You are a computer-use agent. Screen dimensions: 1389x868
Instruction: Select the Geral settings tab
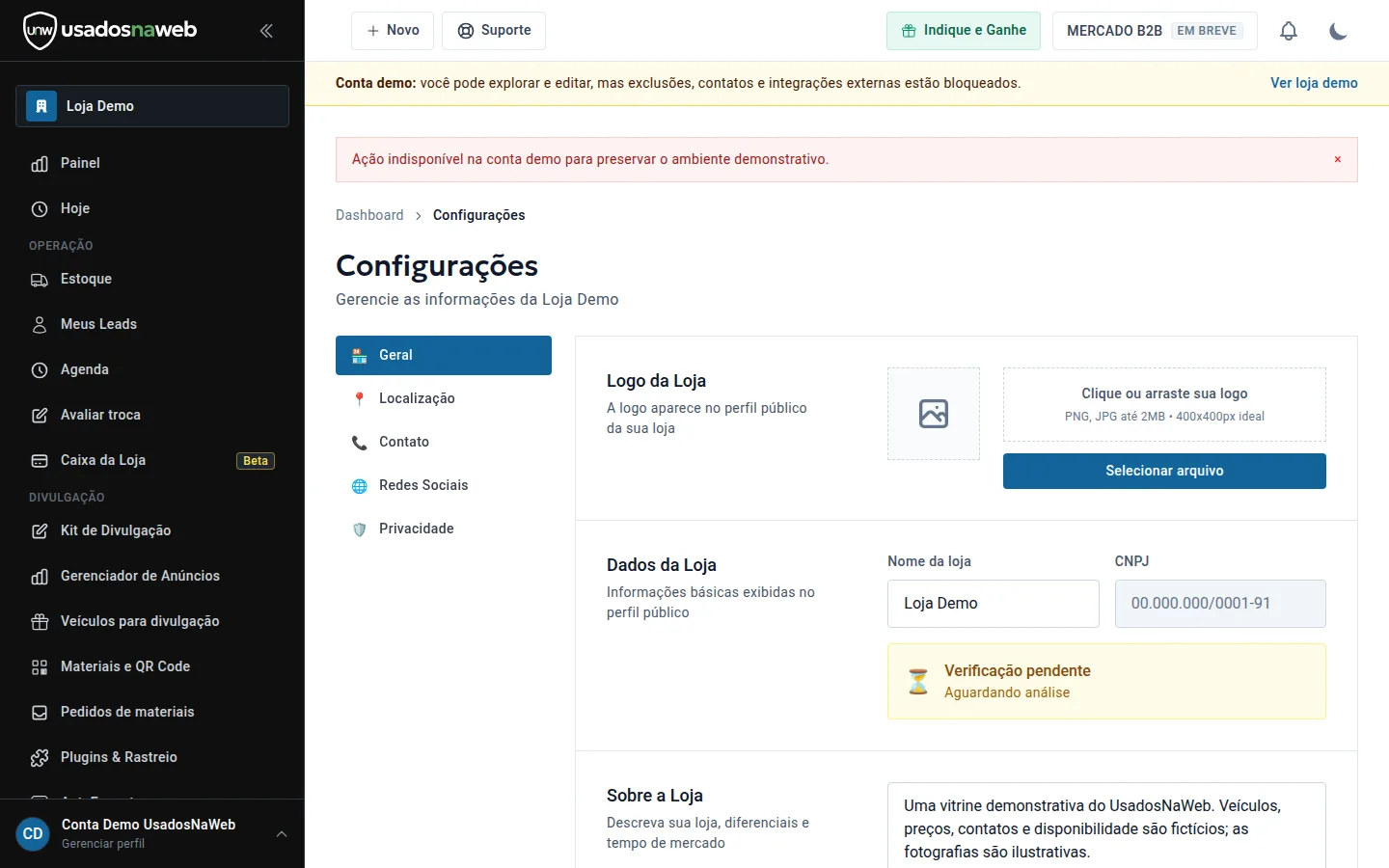pyautogui.click(x=444, y=355)
